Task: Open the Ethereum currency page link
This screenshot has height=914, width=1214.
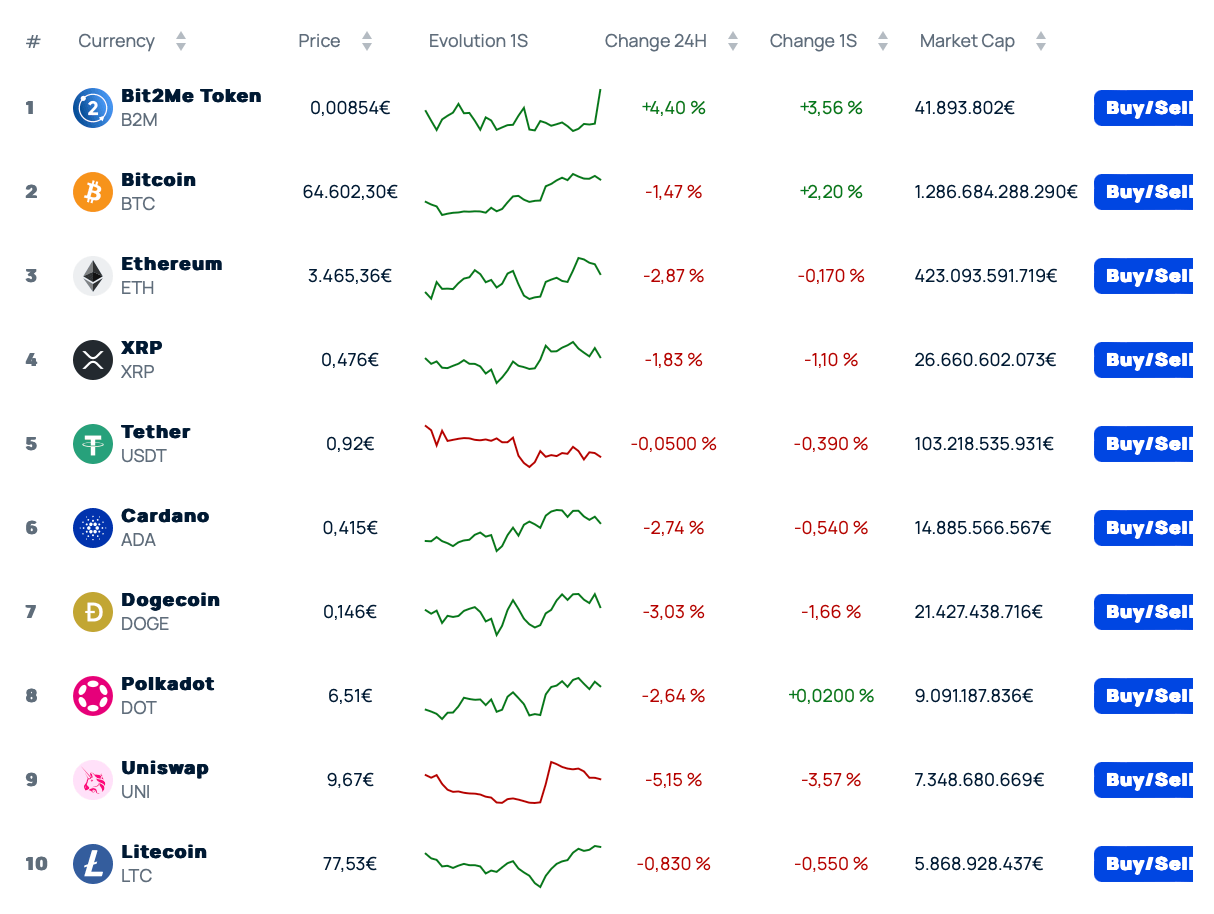Action: click(171, 264)
